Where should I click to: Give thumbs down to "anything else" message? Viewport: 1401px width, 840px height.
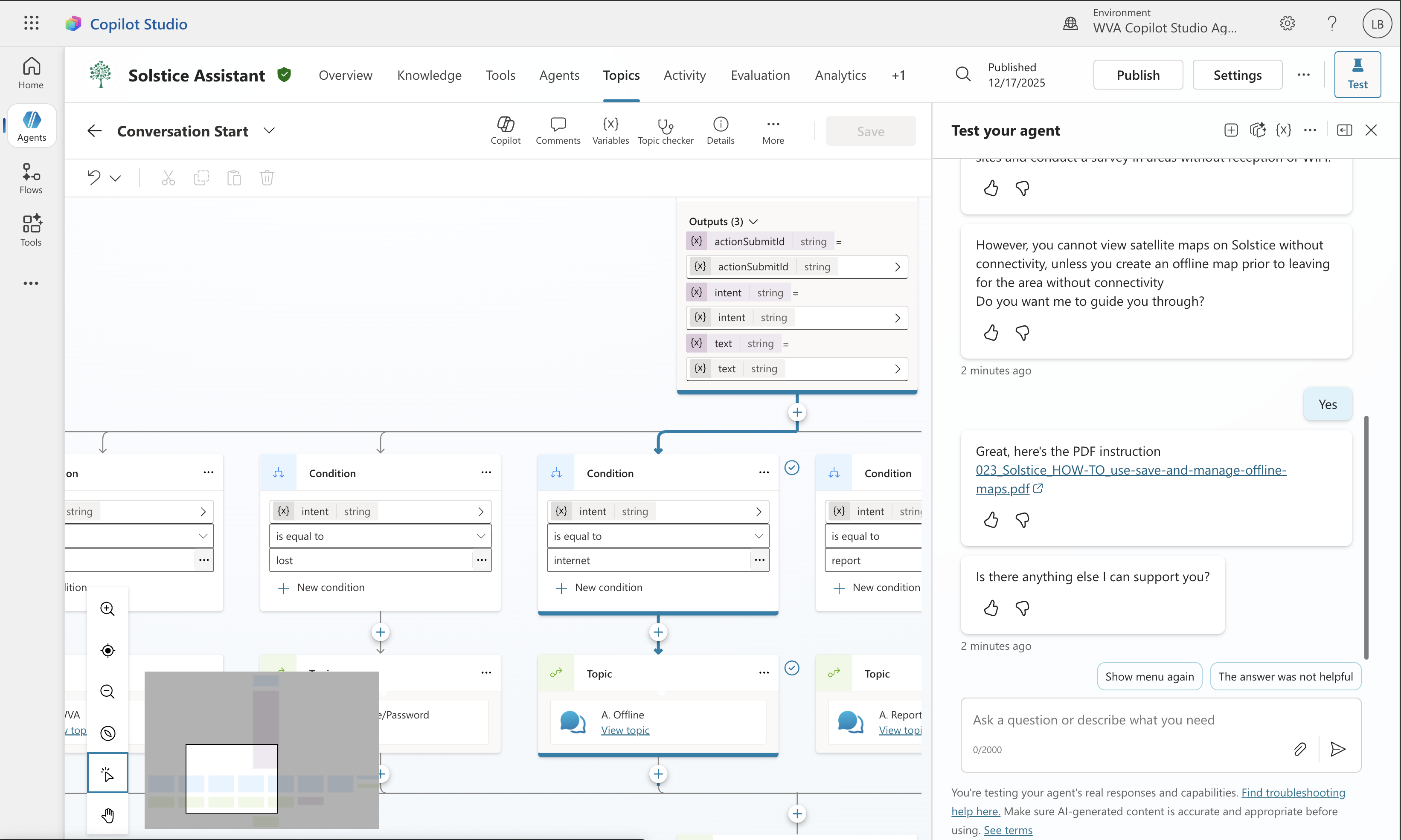tap(1022, 608)
